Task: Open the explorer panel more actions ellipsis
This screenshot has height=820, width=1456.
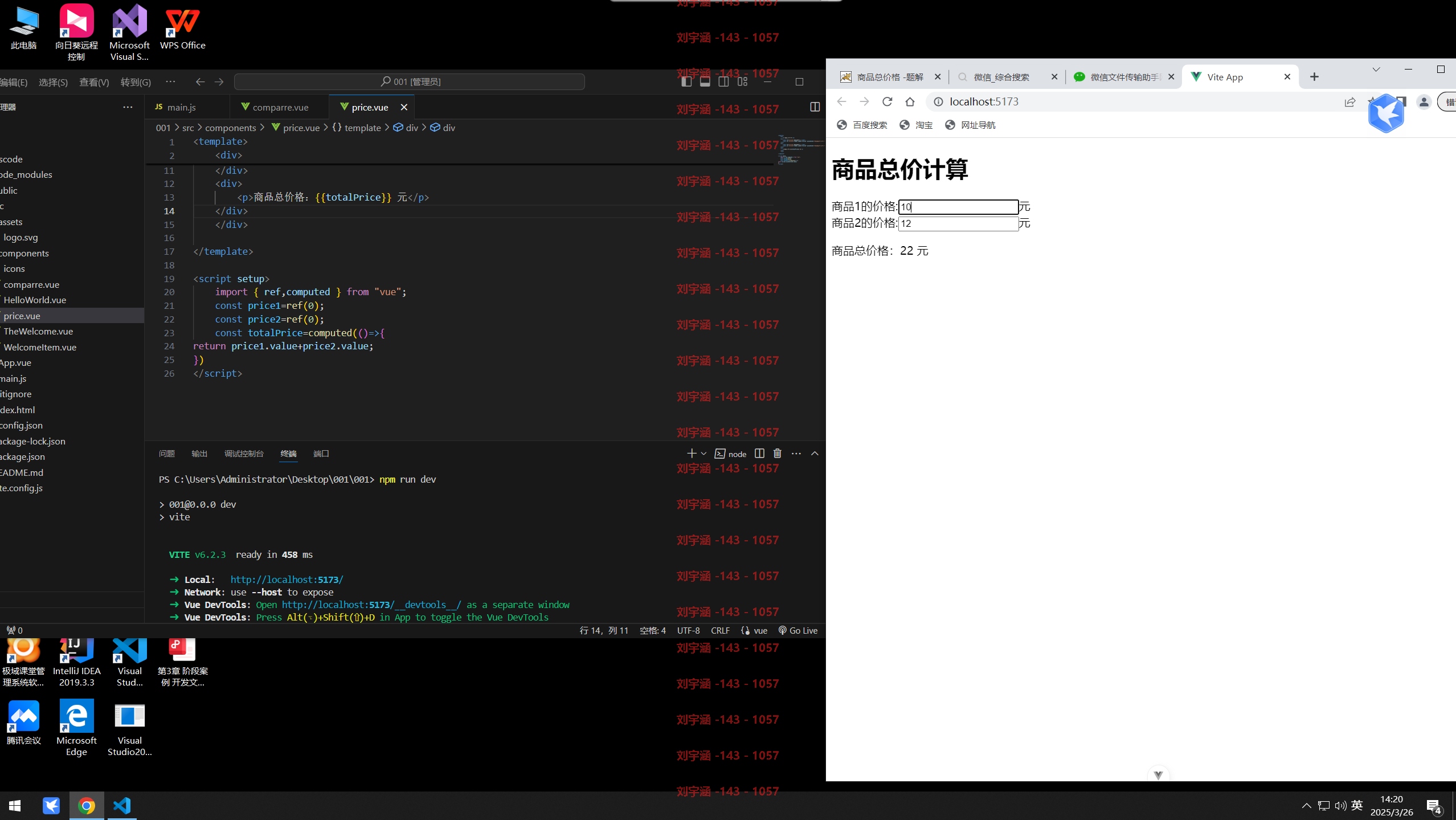Action: pyautogui.click(x=128, y=107)
